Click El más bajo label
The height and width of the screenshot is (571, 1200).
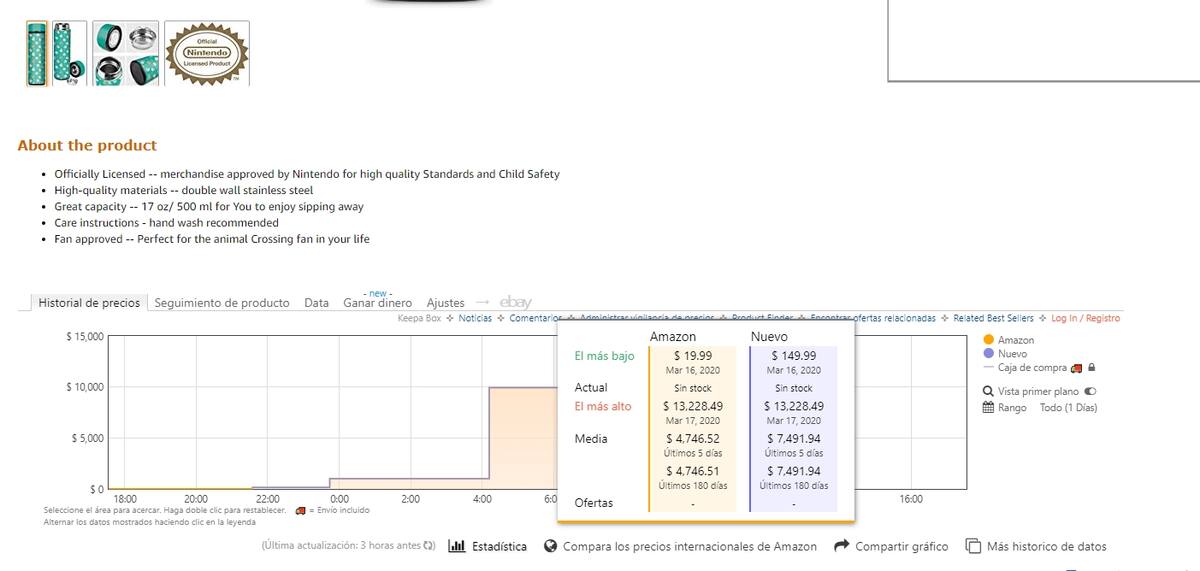(604, 356)
